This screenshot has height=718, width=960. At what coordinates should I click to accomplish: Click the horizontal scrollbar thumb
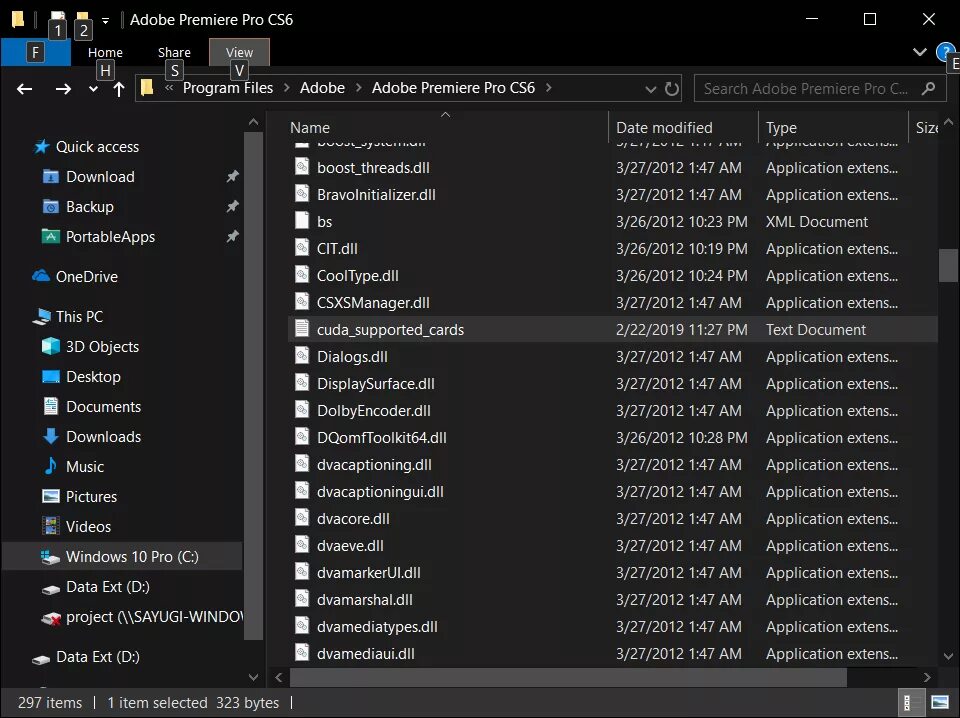[x=568, y=677]
